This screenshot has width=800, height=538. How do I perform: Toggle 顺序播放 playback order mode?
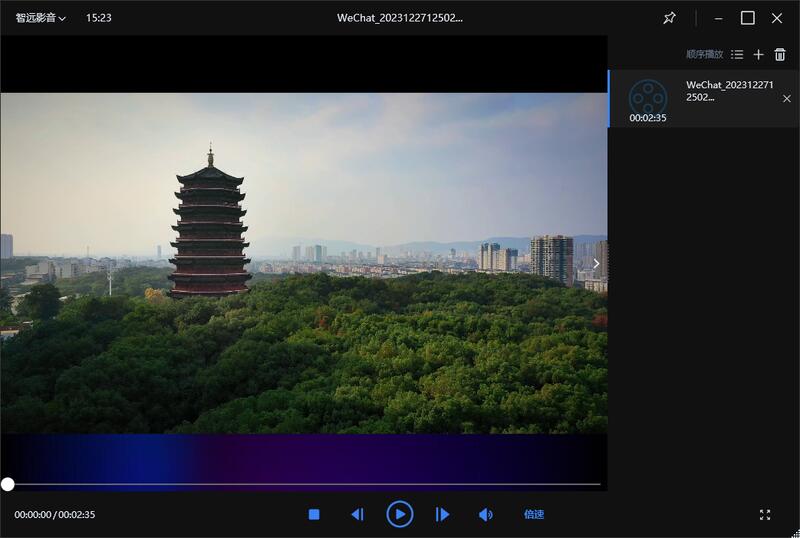pos(704,54)
